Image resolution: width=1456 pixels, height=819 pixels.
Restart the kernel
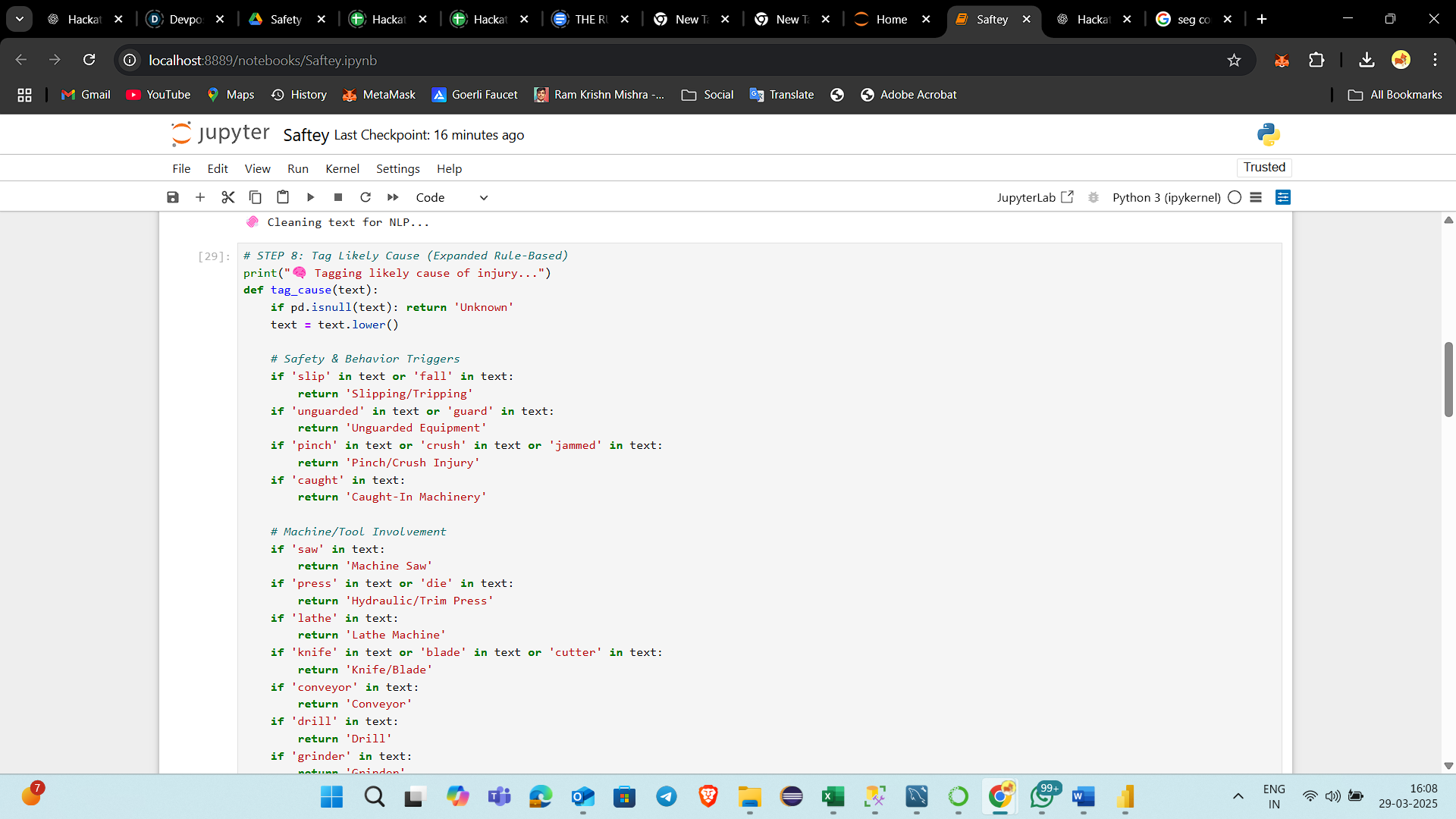366,197
